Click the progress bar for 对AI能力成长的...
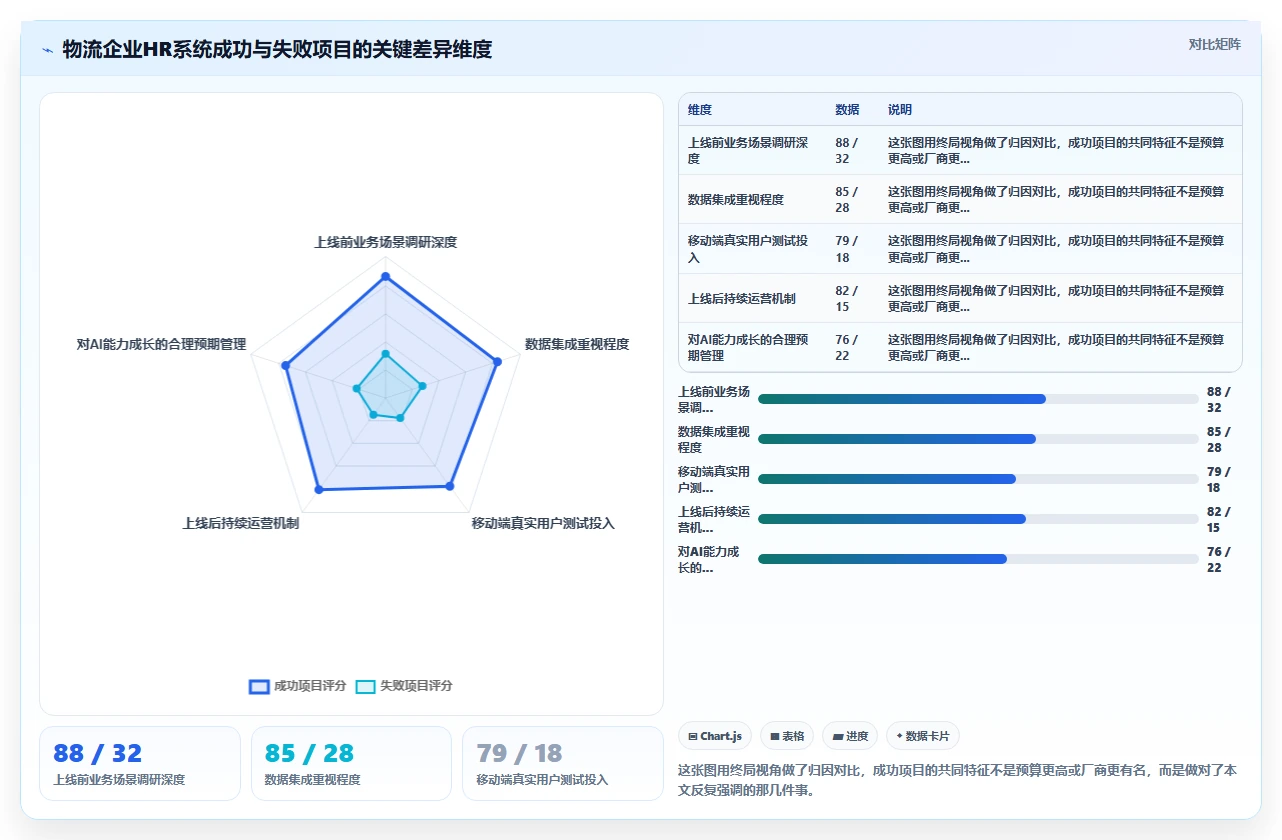The height and width of the screenshot is (840, 1282). [978, 559]
